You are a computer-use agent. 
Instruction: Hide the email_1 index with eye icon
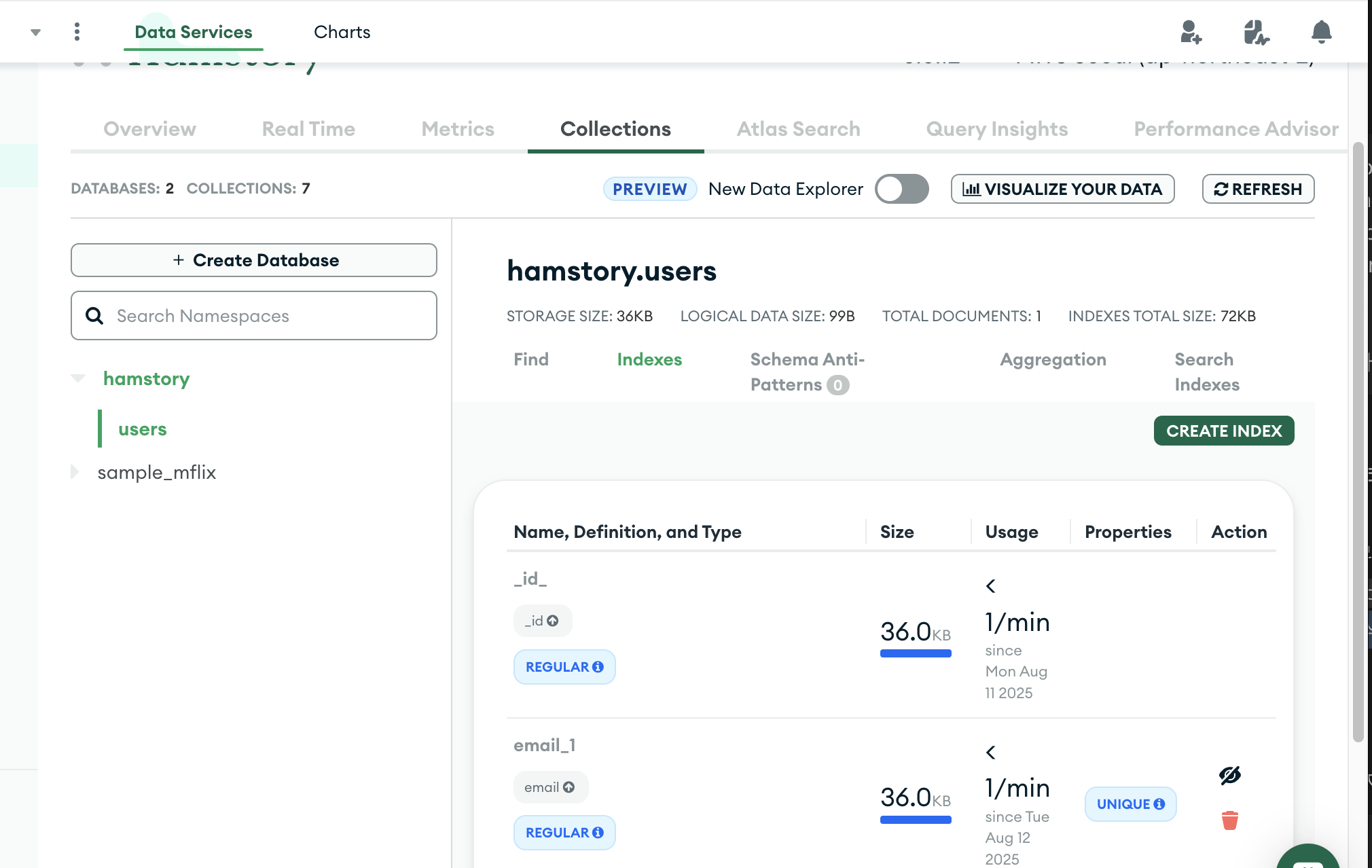coord(1229,775)
